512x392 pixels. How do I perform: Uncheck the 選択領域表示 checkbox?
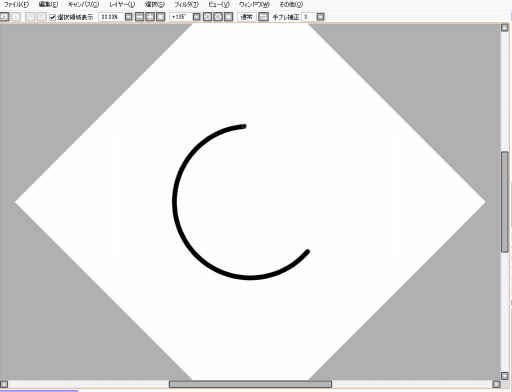click(52, 17)
